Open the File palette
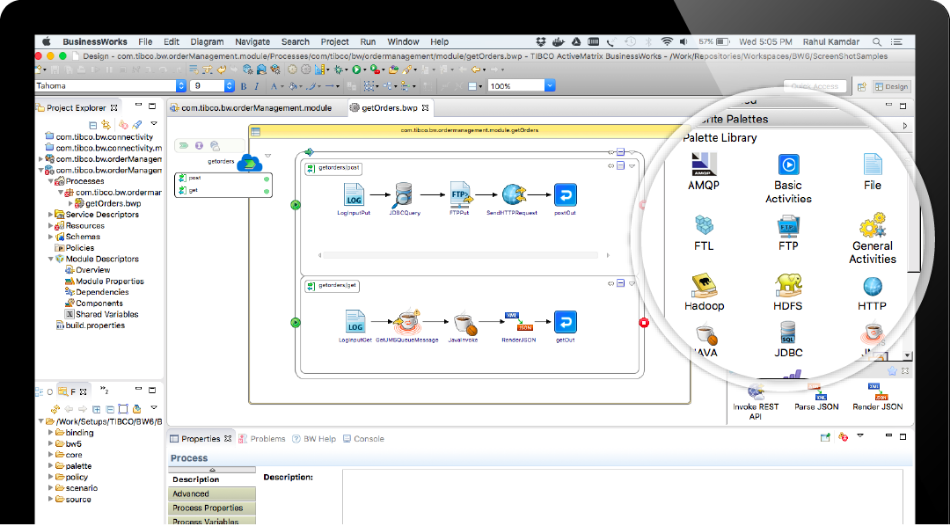The height and width of the screenshot is (525, 950). (x=872, y=171)
